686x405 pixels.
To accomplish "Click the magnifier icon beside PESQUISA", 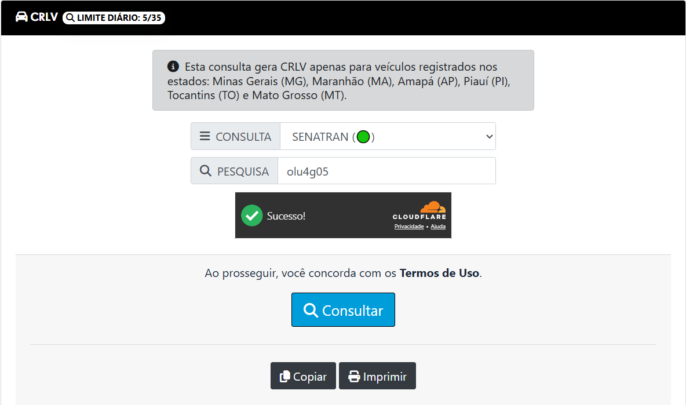I will coord(205,171).
